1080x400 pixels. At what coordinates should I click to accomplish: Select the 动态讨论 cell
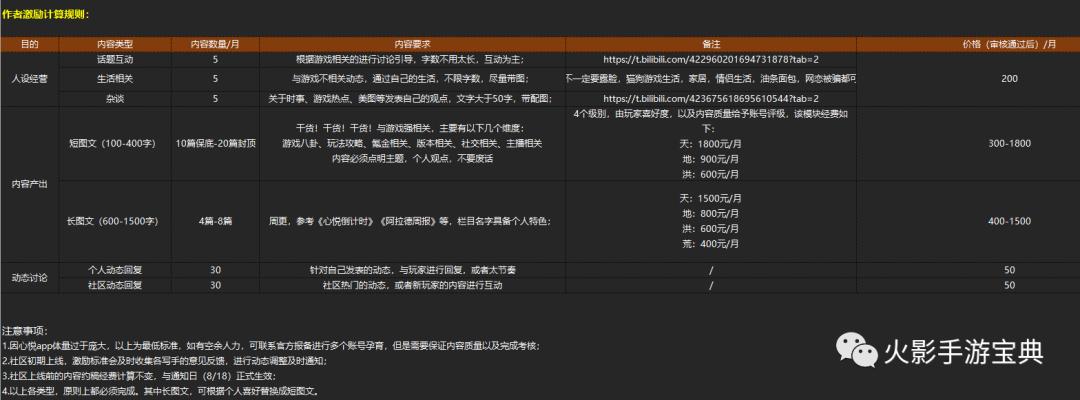pos(30,277)
